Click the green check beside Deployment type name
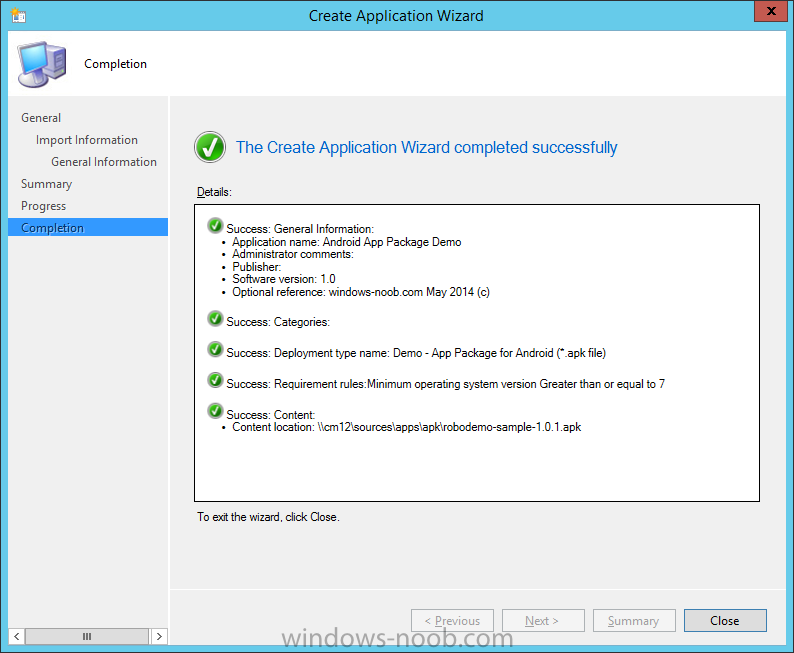This screenshot has width=794, height=653. point(215,349)
